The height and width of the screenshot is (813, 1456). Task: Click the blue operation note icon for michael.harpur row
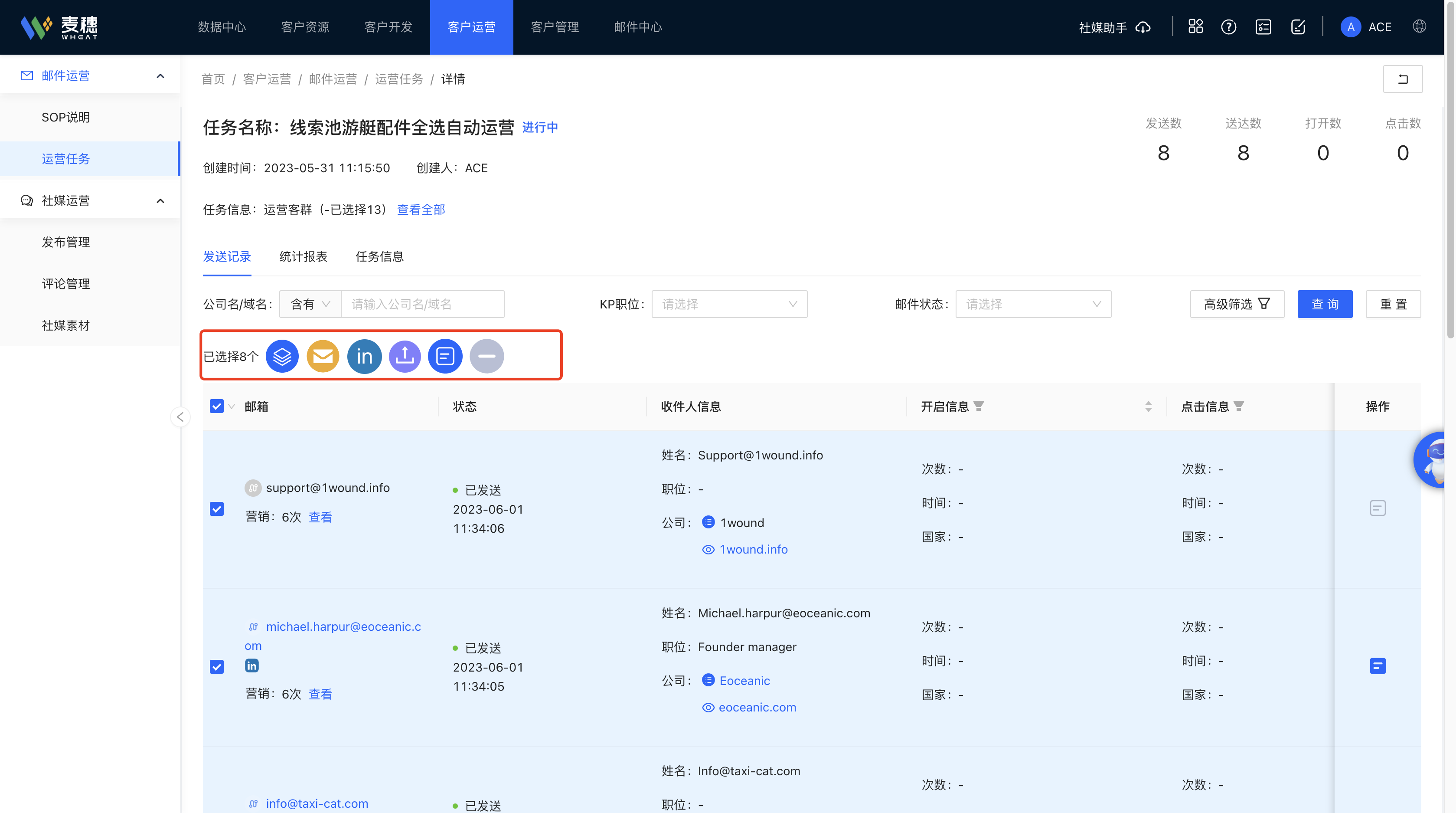click(1378, 666)
